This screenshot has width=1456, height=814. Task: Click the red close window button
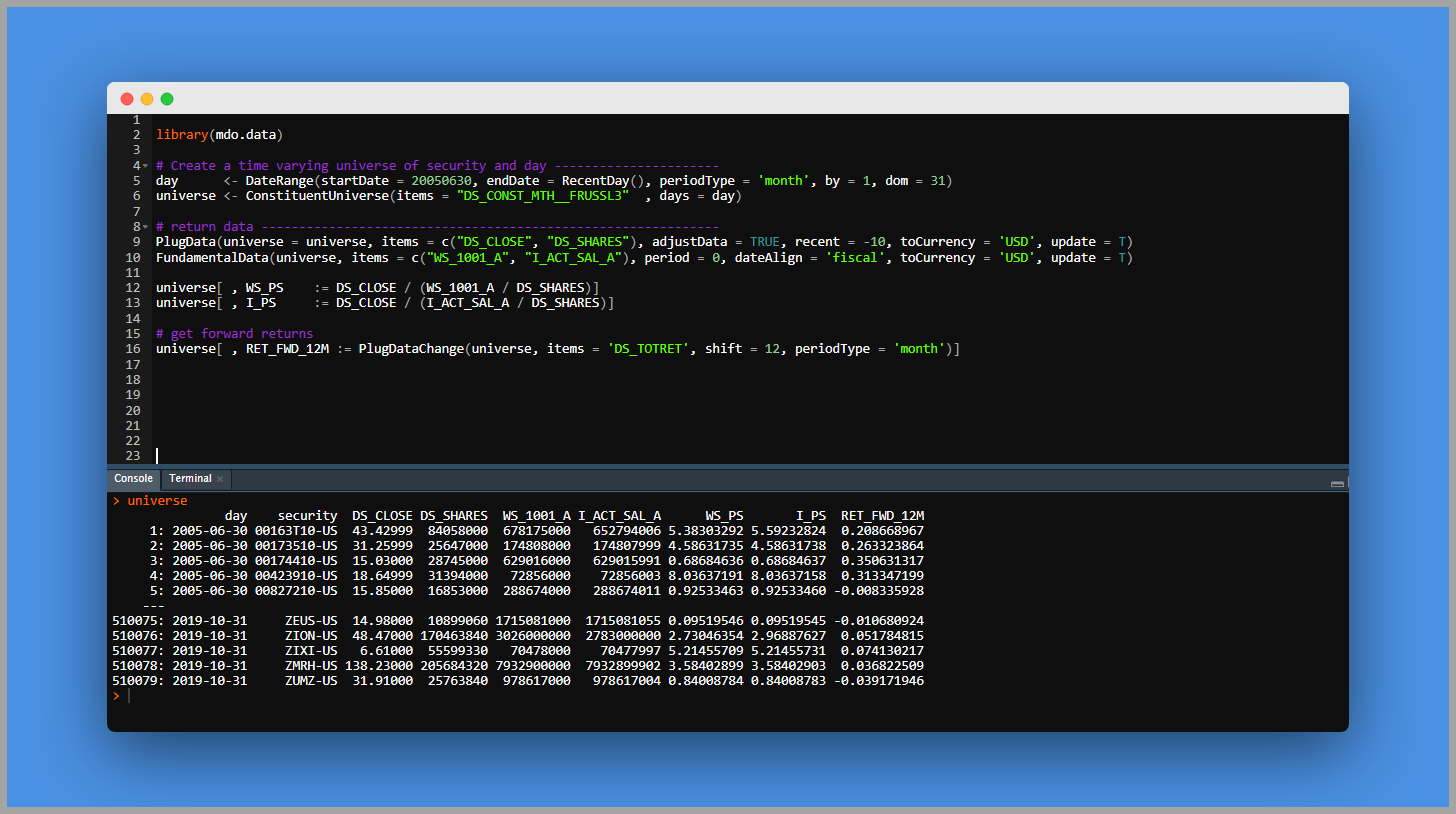127,99
